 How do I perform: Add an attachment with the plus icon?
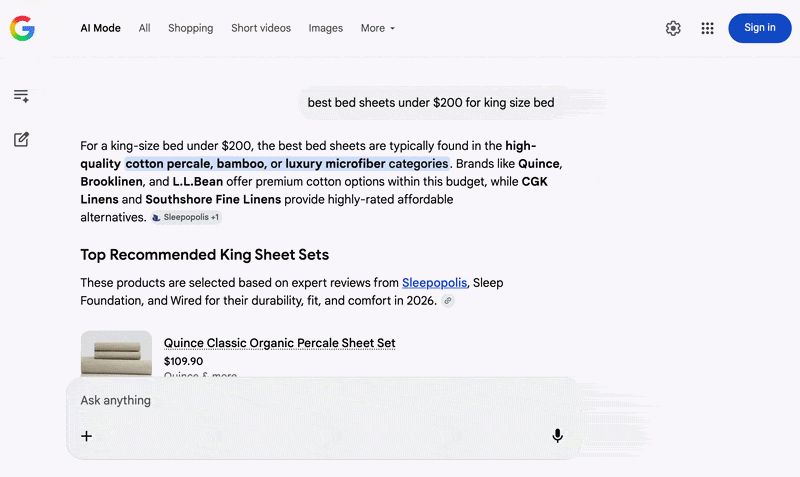coord(87,436)
